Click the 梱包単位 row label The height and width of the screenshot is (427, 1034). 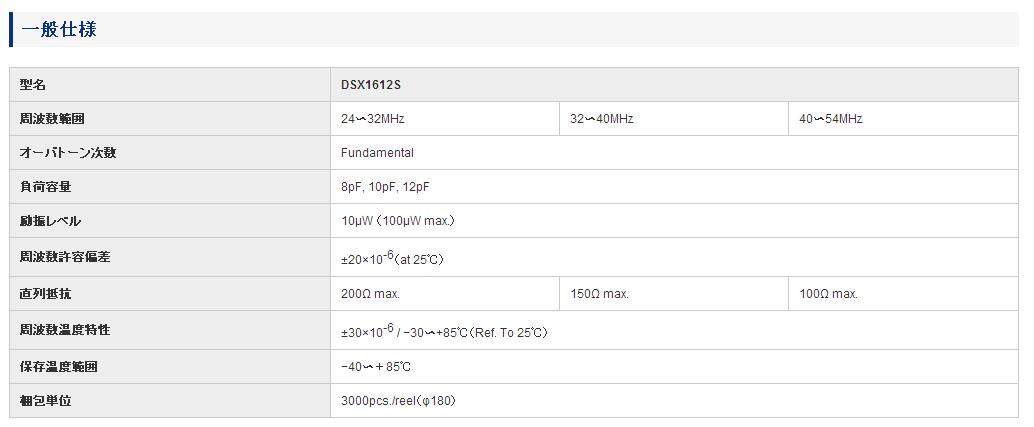pos(46,401)
